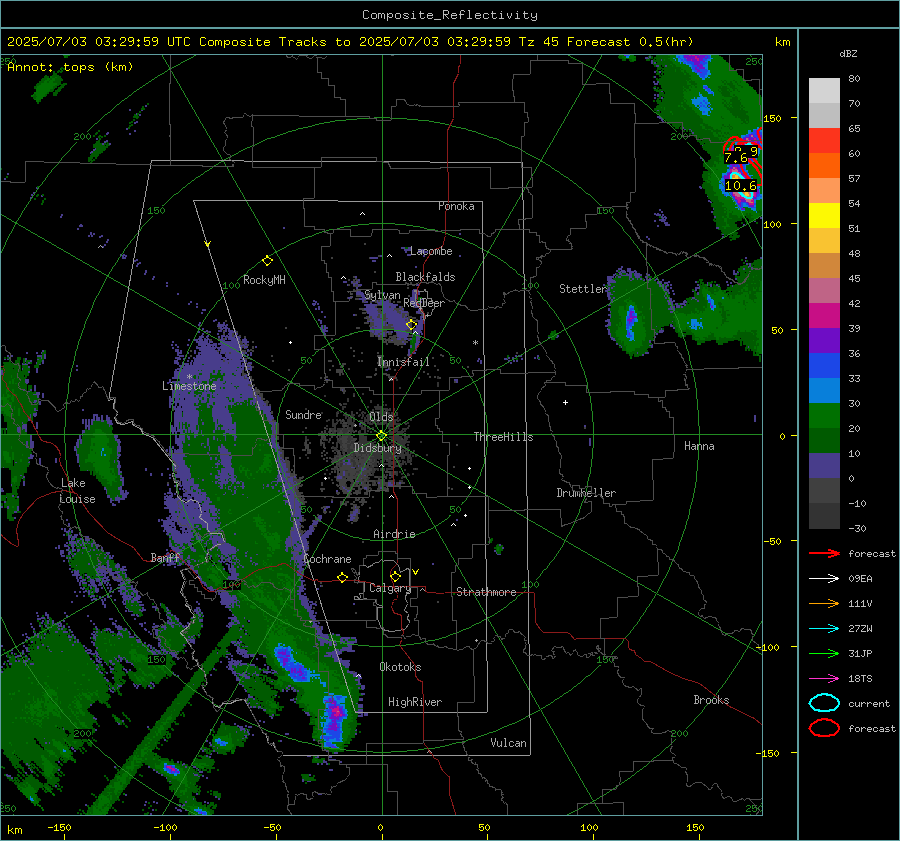Click the yellow radar-center diamond near Olds

coord(381,436)
